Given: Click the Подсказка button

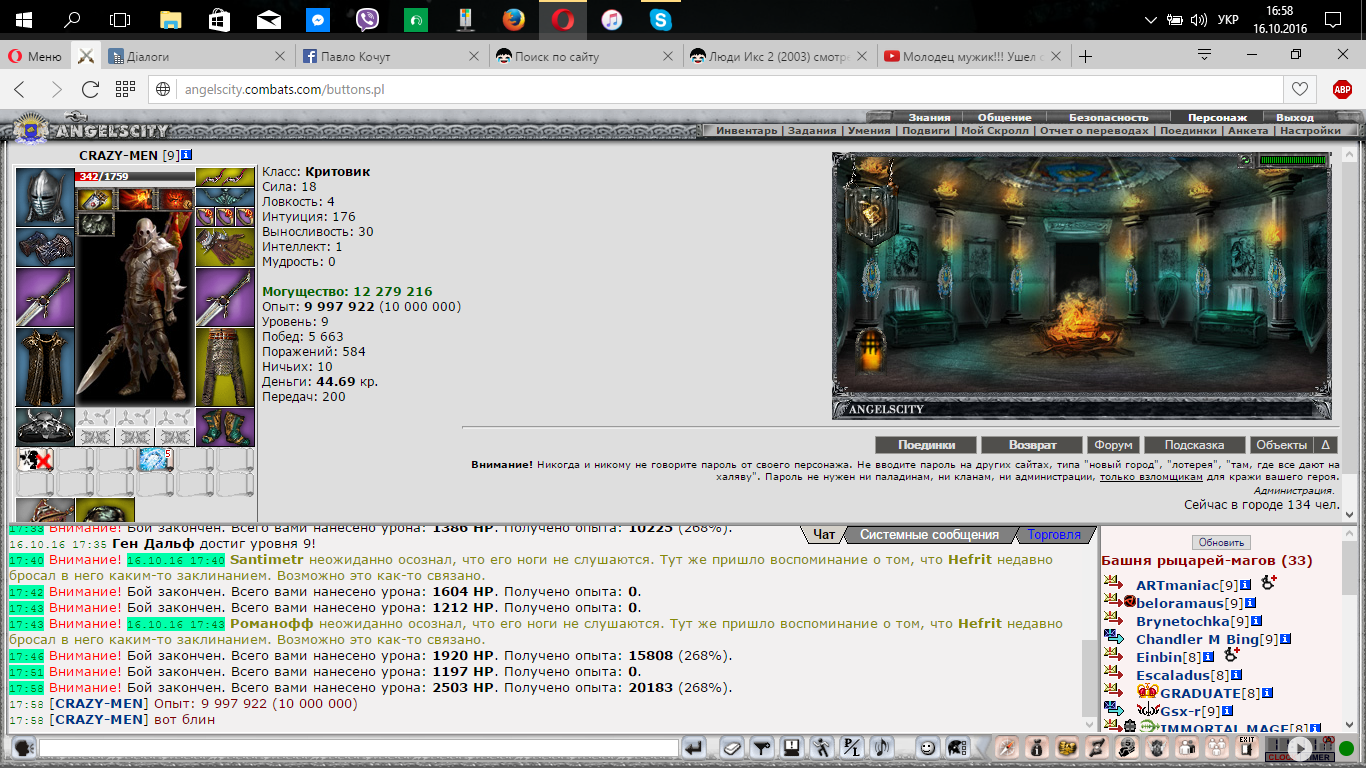Looking at the screenshot, I should coord(1194,445).
